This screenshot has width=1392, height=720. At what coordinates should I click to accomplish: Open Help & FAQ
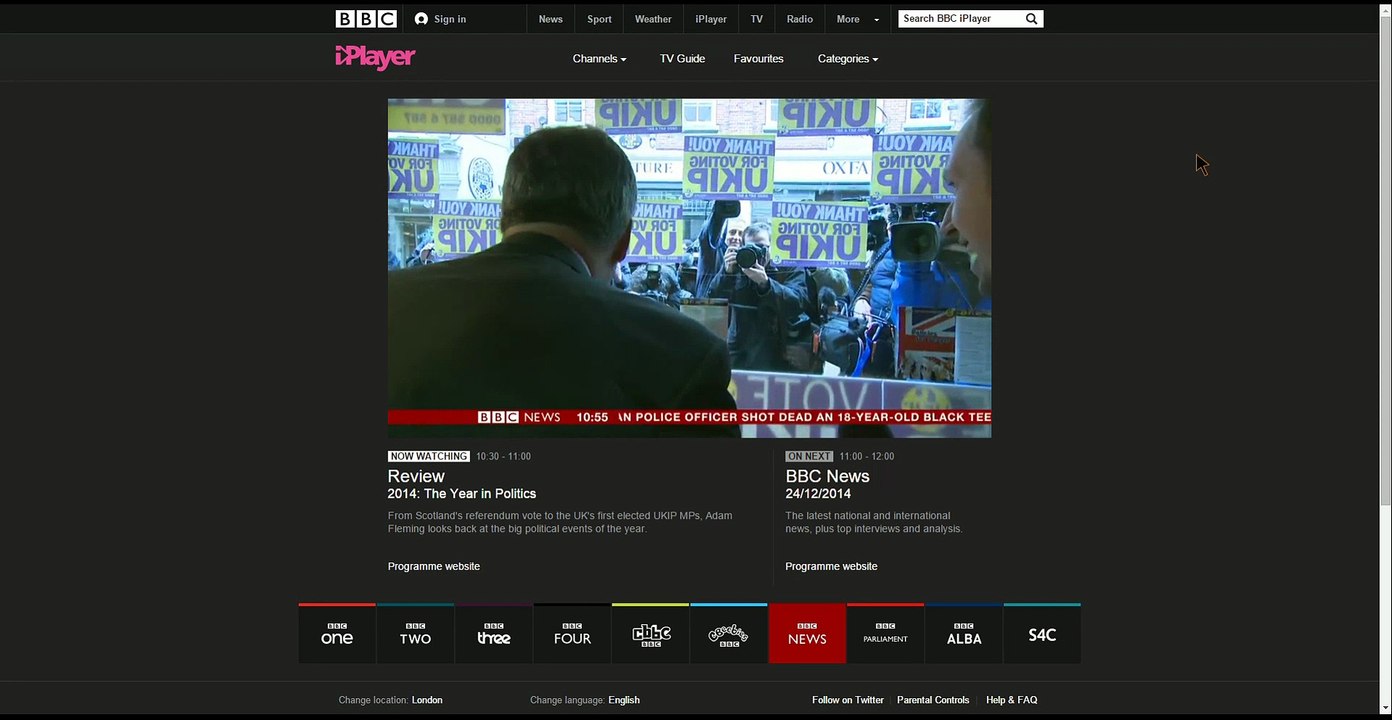(x=1012, y=700)
